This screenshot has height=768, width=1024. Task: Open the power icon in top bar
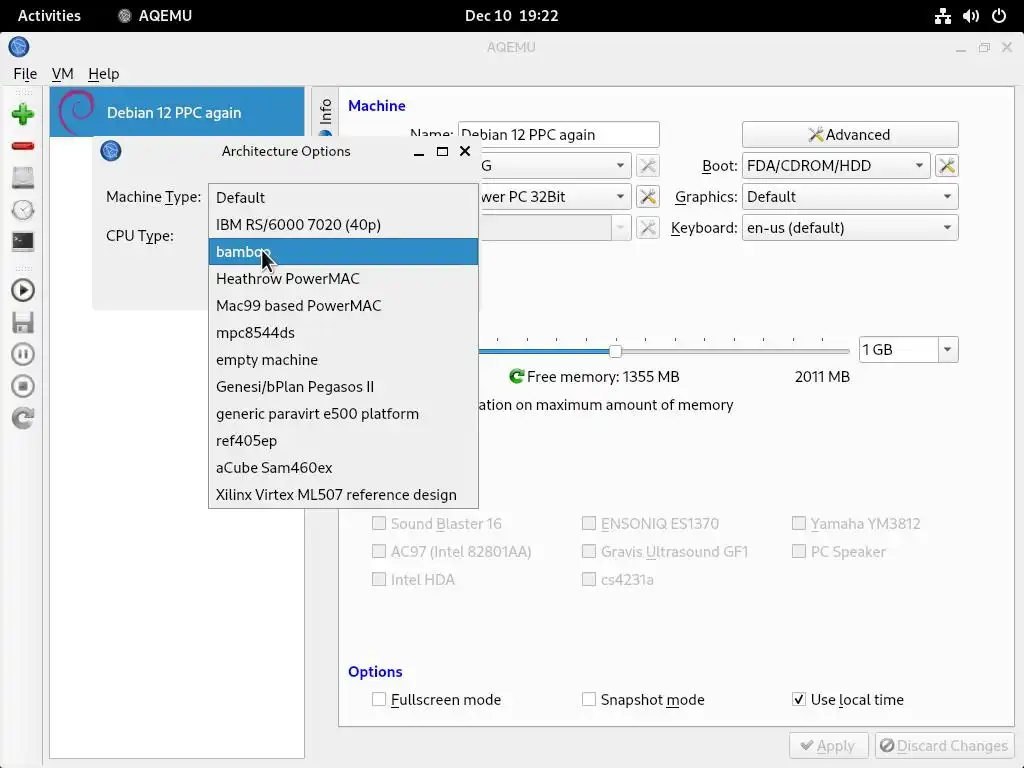tap(999, 16)
